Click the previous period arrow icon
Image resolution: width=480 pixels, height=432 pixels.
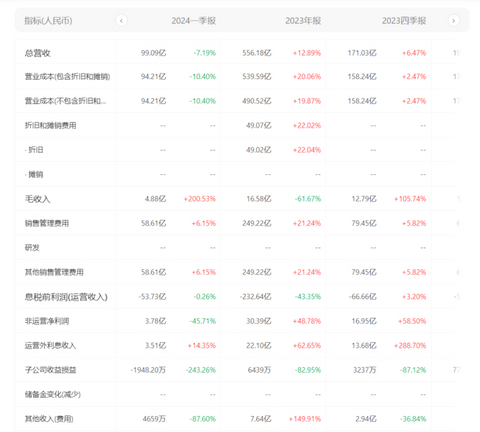coord(121,21)
